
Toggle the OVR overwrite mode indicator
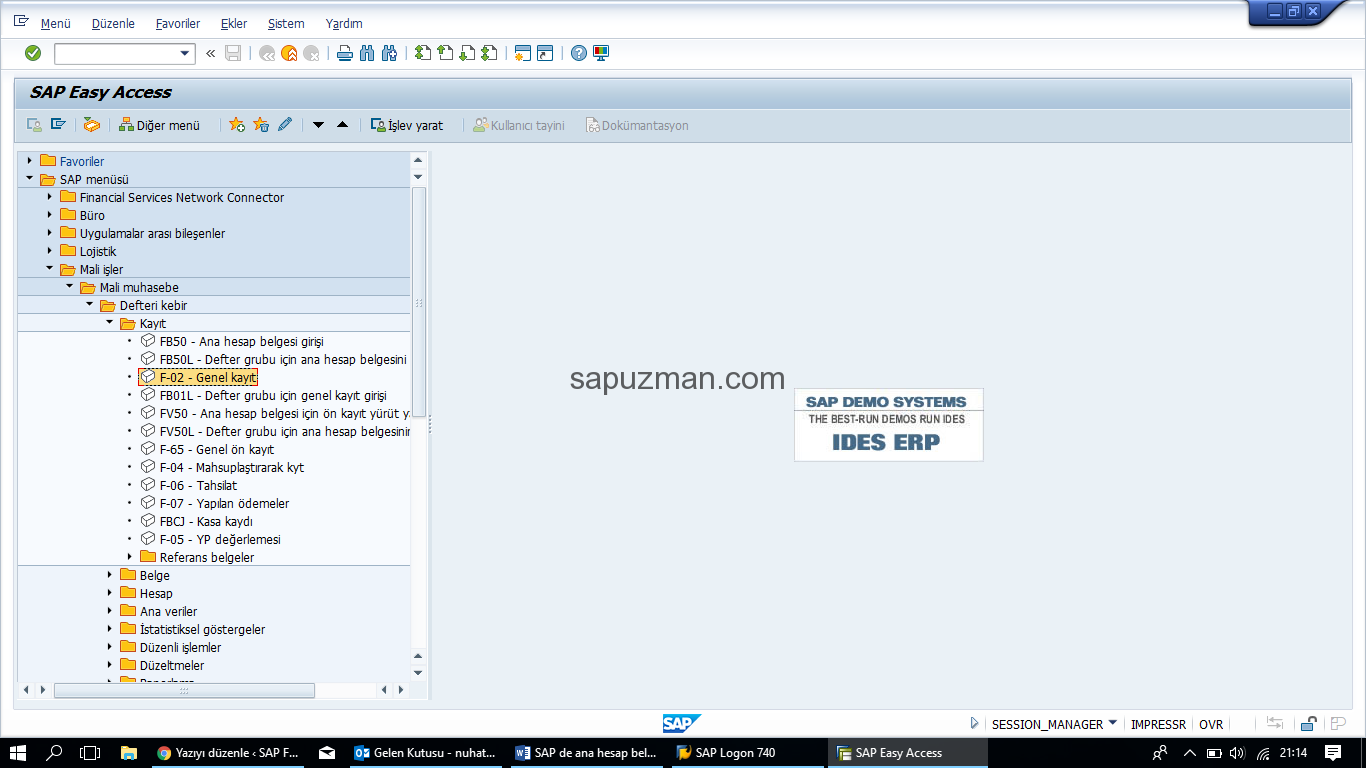click(x=1211, y=725)
